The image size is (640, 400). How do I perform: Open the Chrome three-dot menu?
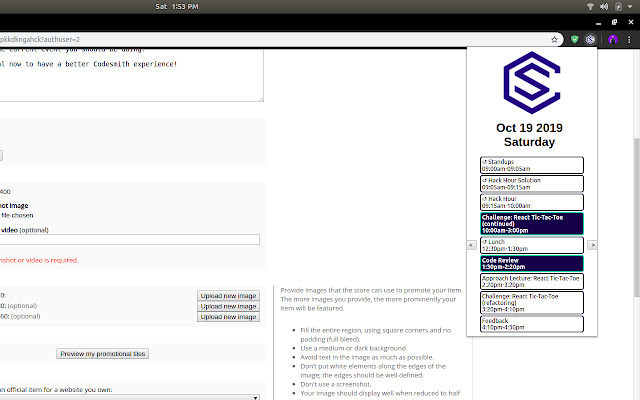point(629,40)
